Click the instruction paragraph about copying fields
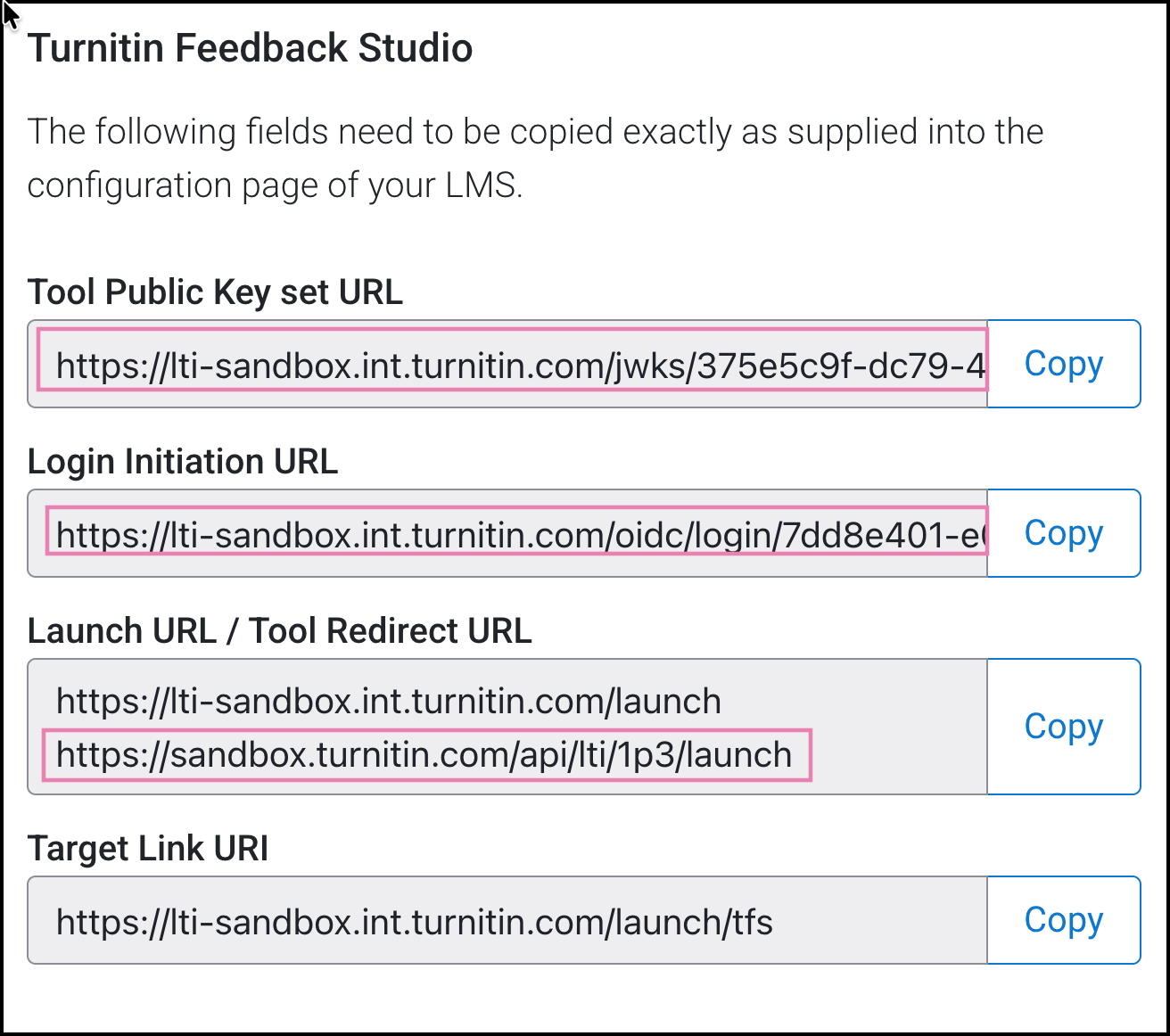Image resolution: width=1170 pixels, height=1036 pixels. point(535,132)
